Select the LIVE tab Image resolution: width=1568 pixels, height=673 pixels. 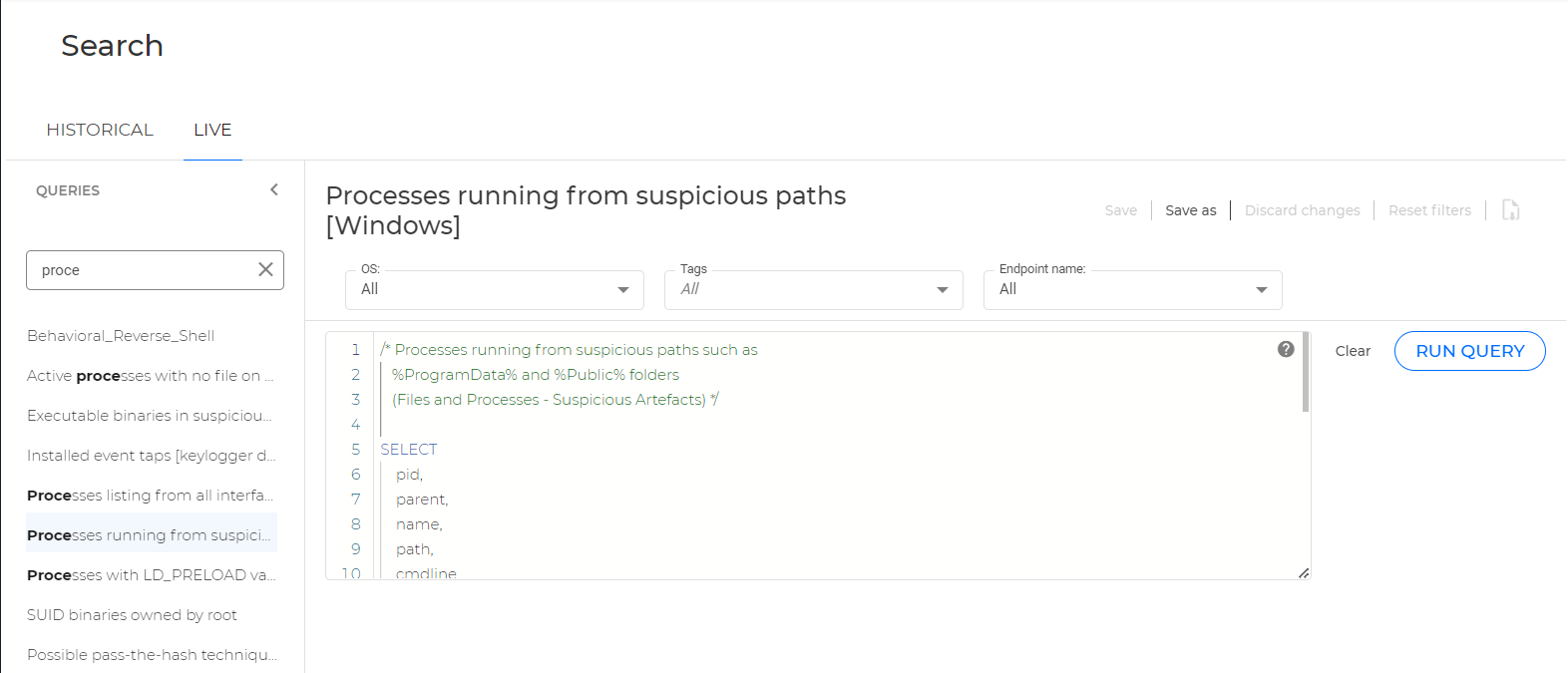point(212,130)
